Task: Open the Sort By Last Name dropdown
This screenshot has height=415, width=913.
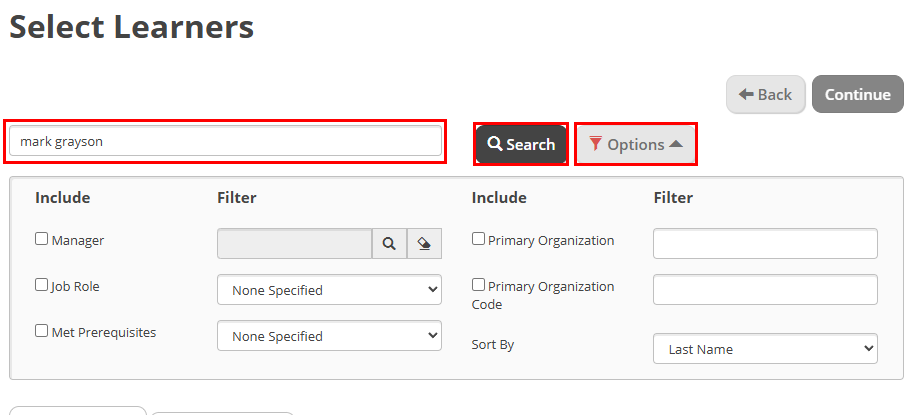Action: click(765, 349)
